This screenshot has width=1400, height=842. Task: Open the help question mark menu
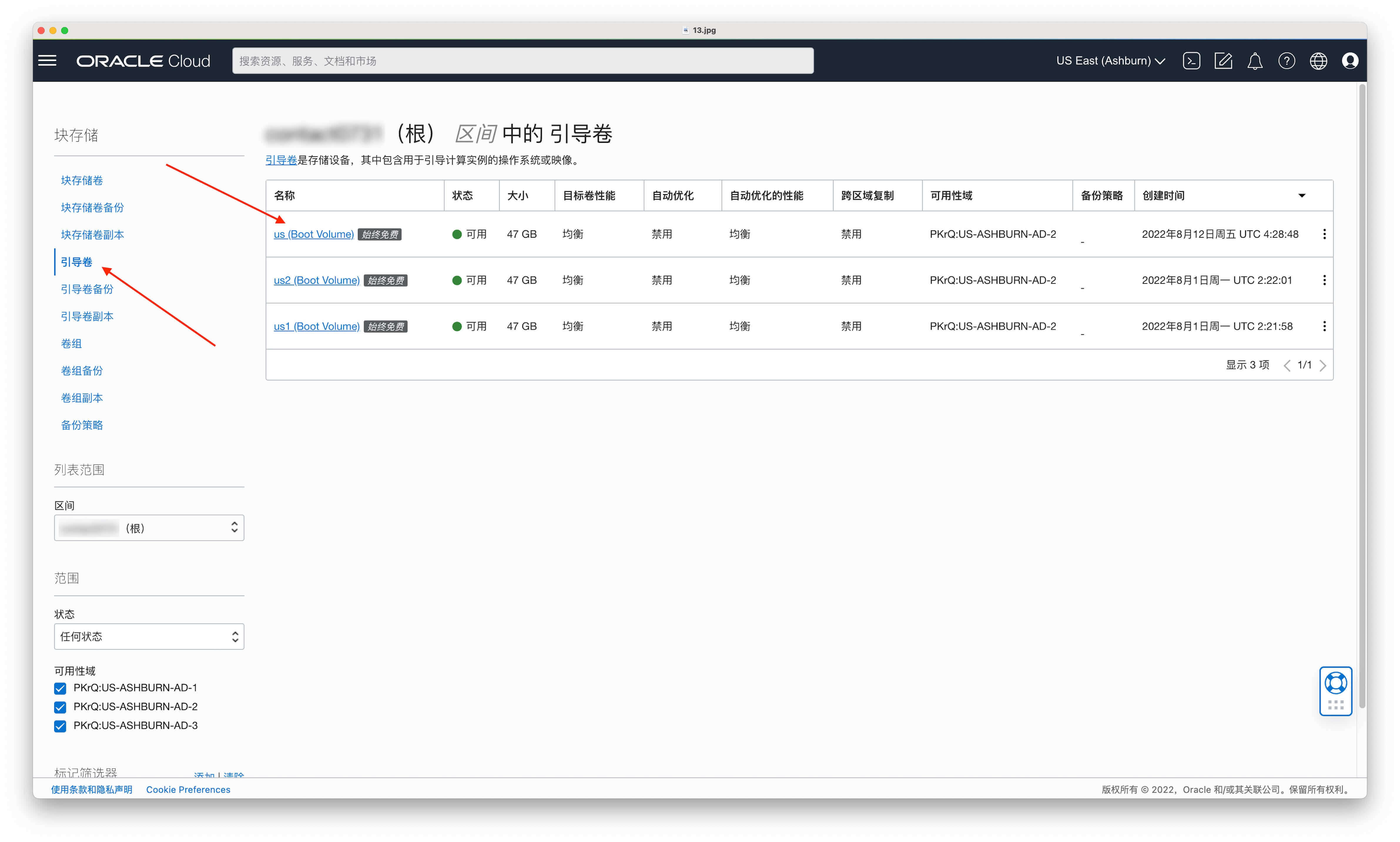point(1287,61)
